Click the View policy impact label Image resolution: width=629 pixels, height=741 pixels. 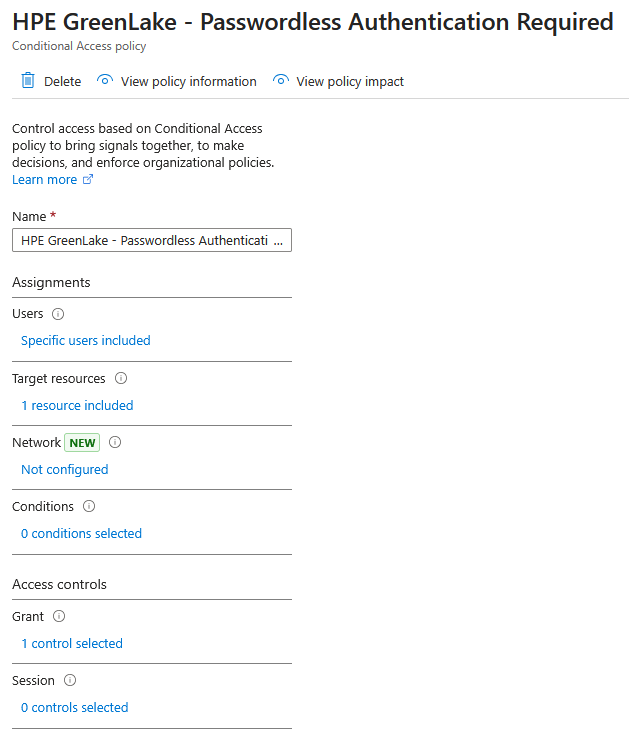click(350, 82)
